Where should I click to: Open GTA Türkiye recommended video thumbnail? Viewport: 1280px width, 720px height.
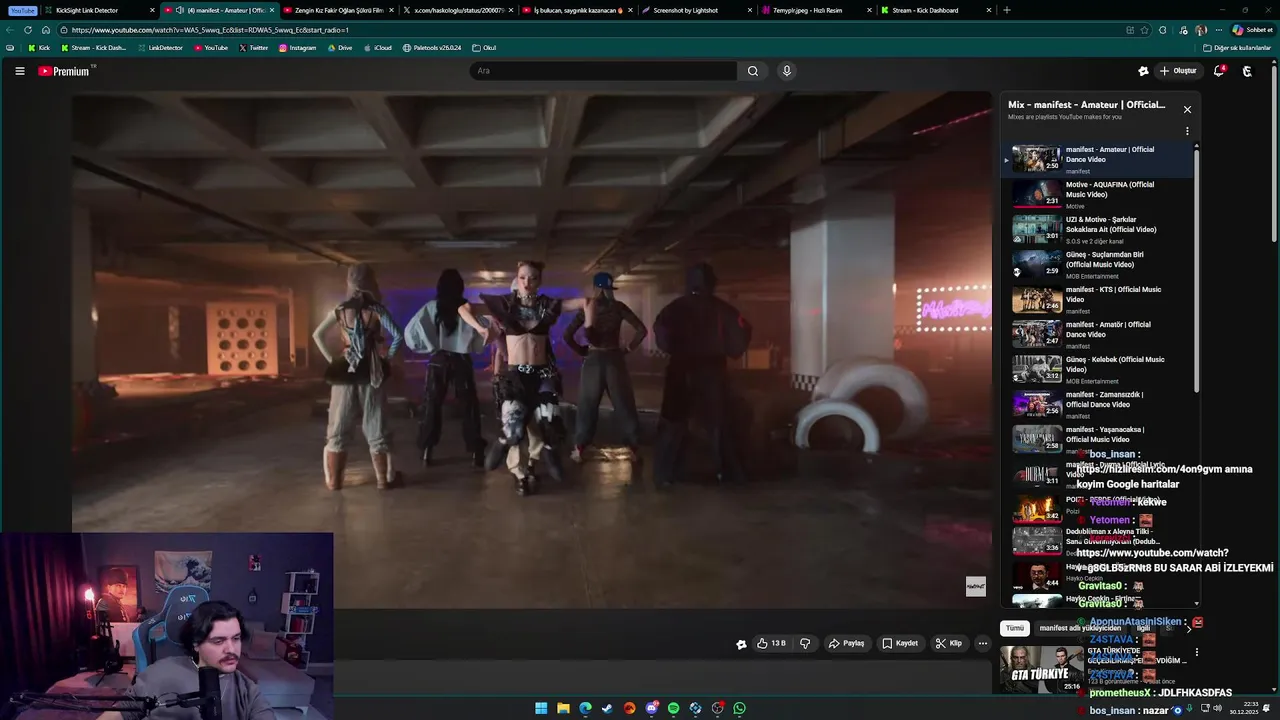1042,669
